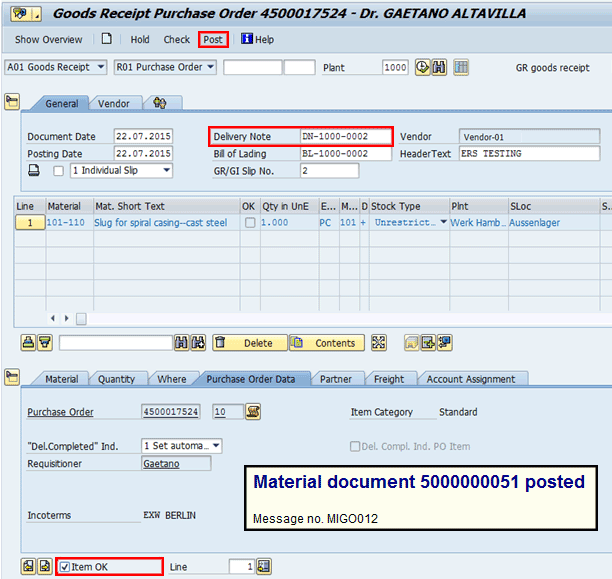Click the Delete button in item toolbar
The height and width of the screenshot is (579, 612).
click(249, 343)
